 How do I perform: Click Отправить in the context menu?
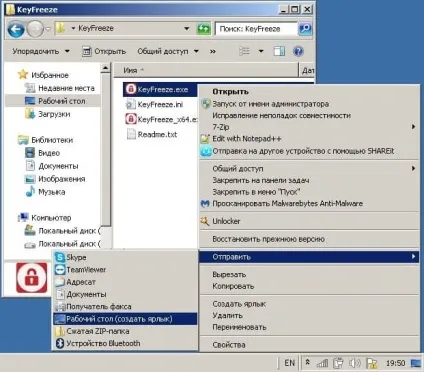tap(309, 257)
